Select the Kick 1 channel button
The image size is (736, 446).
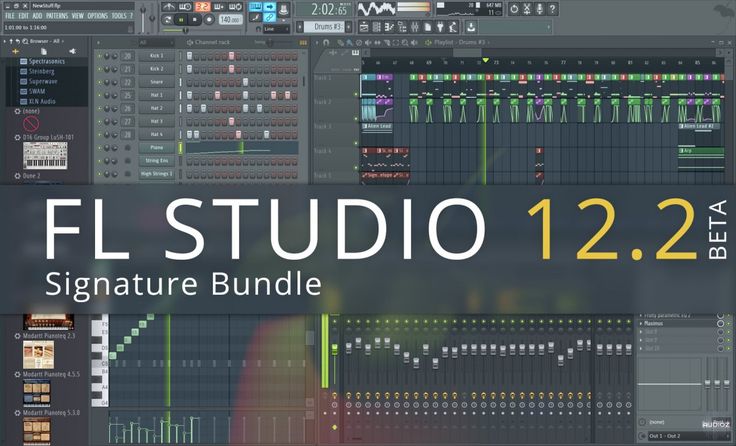pos(156,56)
